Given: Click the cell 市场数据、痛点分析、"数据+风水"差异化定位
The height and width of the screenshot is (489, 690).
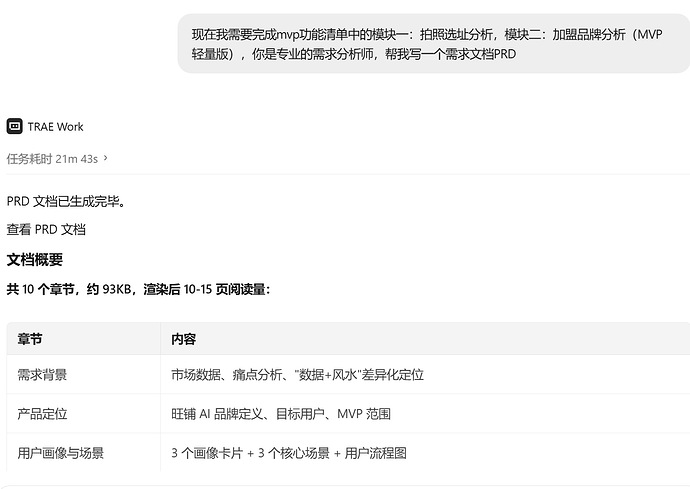Looking at the screenshot, I should click(x=425, y=375).
